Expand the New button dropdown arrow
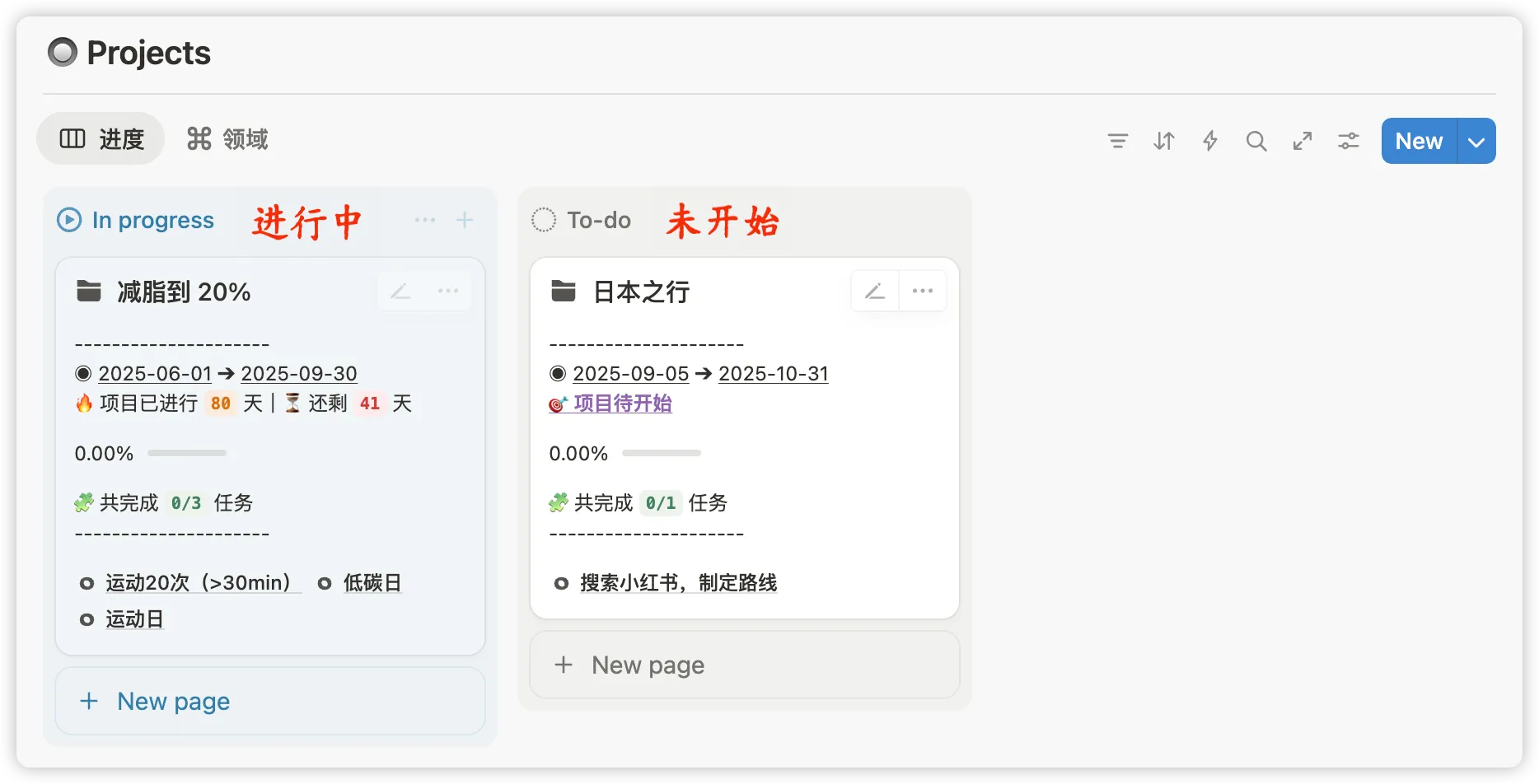1539x784 pixels. (x=1476, y=142)
